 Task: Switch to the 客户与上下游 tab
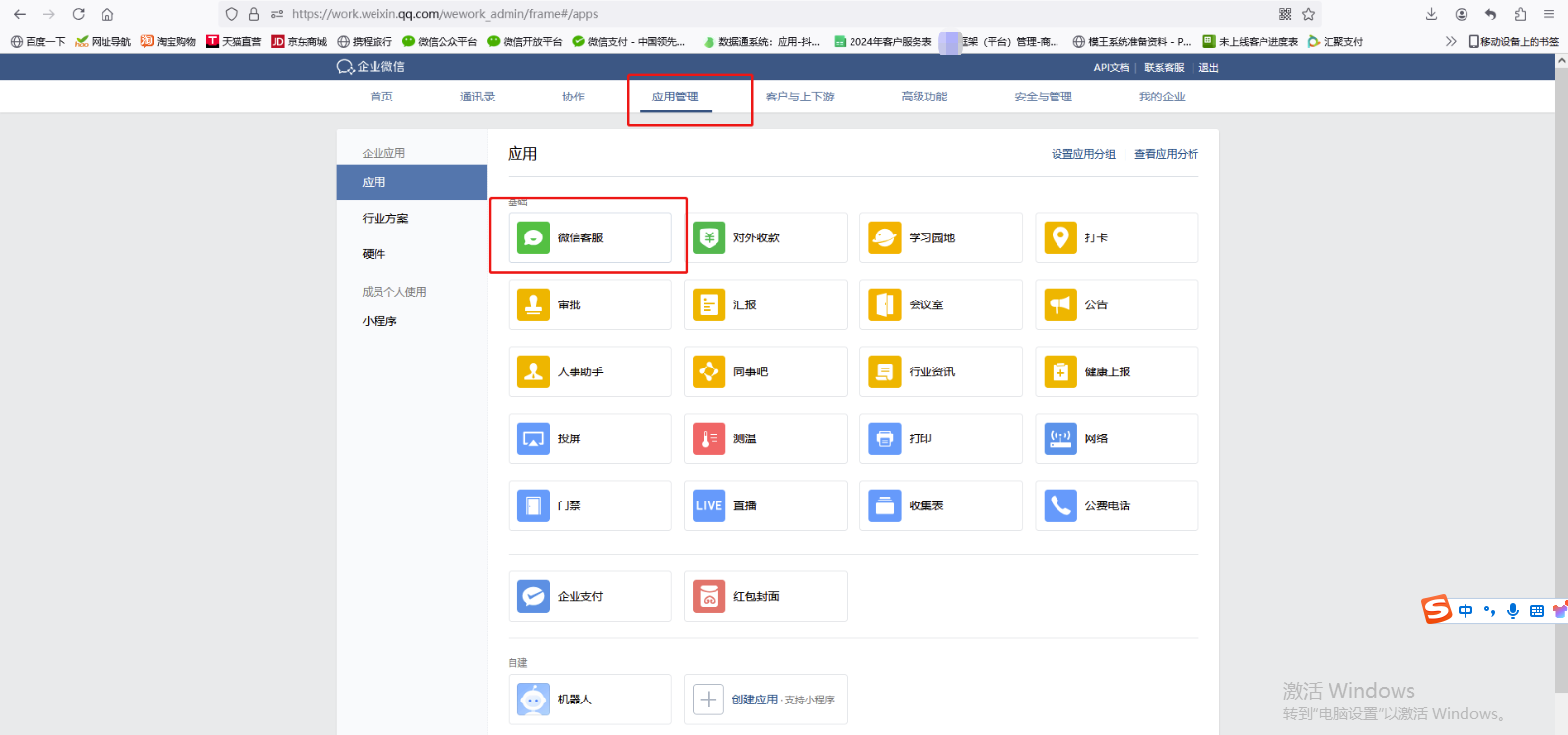(x=799, y=97)
